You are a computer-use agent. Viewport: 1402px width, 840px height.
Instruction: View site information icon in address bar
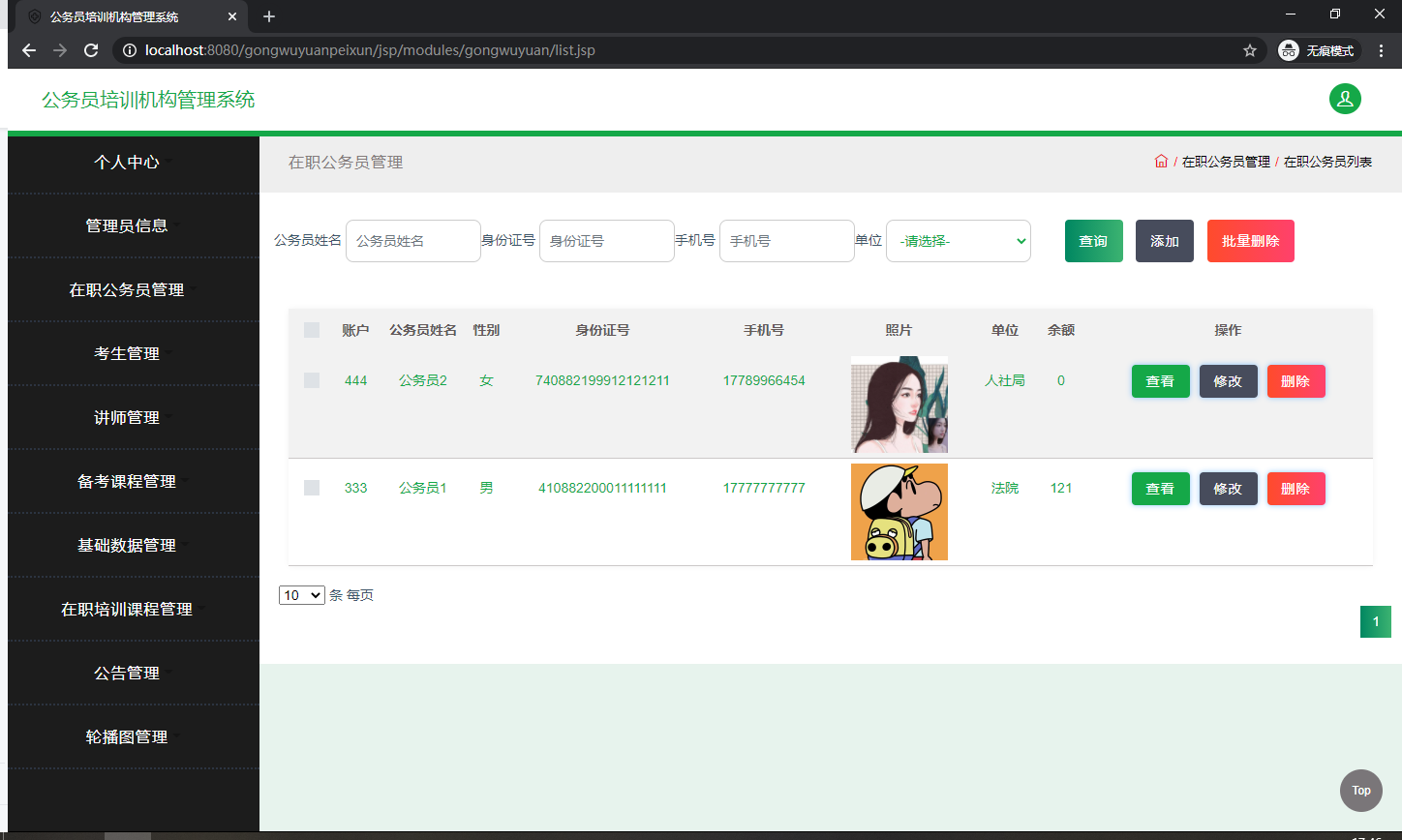[x=130, y=50]
